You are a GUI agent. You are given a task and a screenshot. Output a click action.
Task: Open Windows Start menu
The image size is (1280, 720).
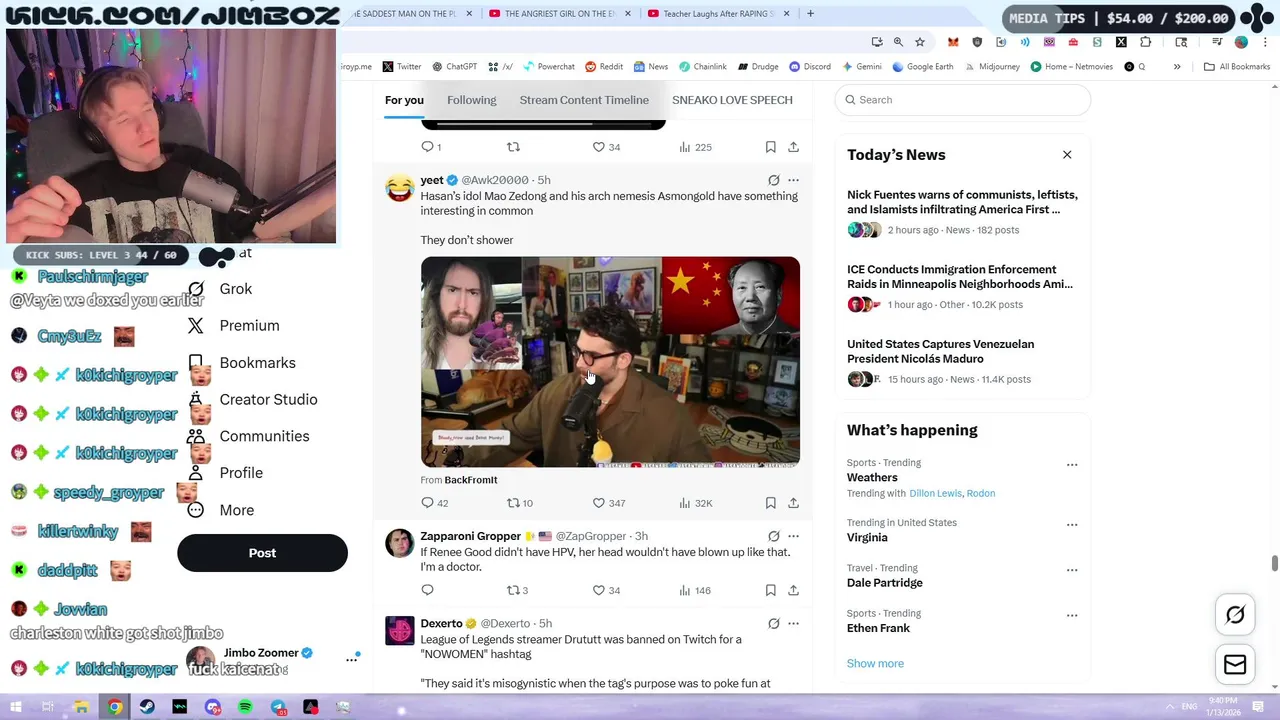point(16,707)
